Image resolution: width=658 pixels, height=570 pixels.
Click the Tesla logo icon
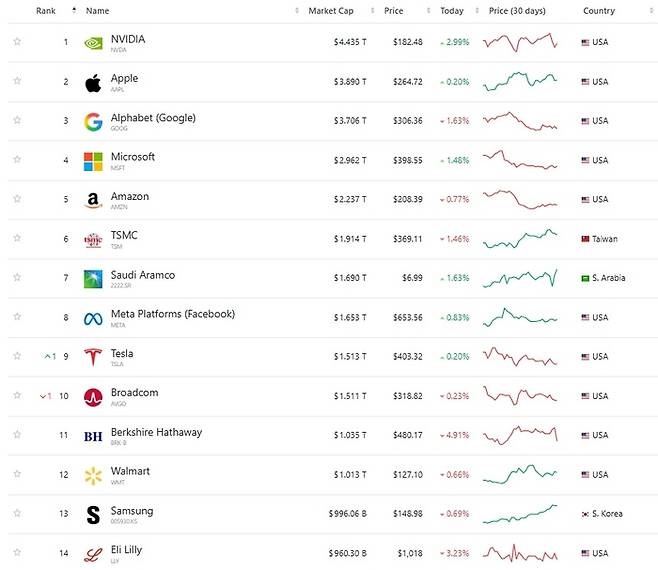pos(93,357)
